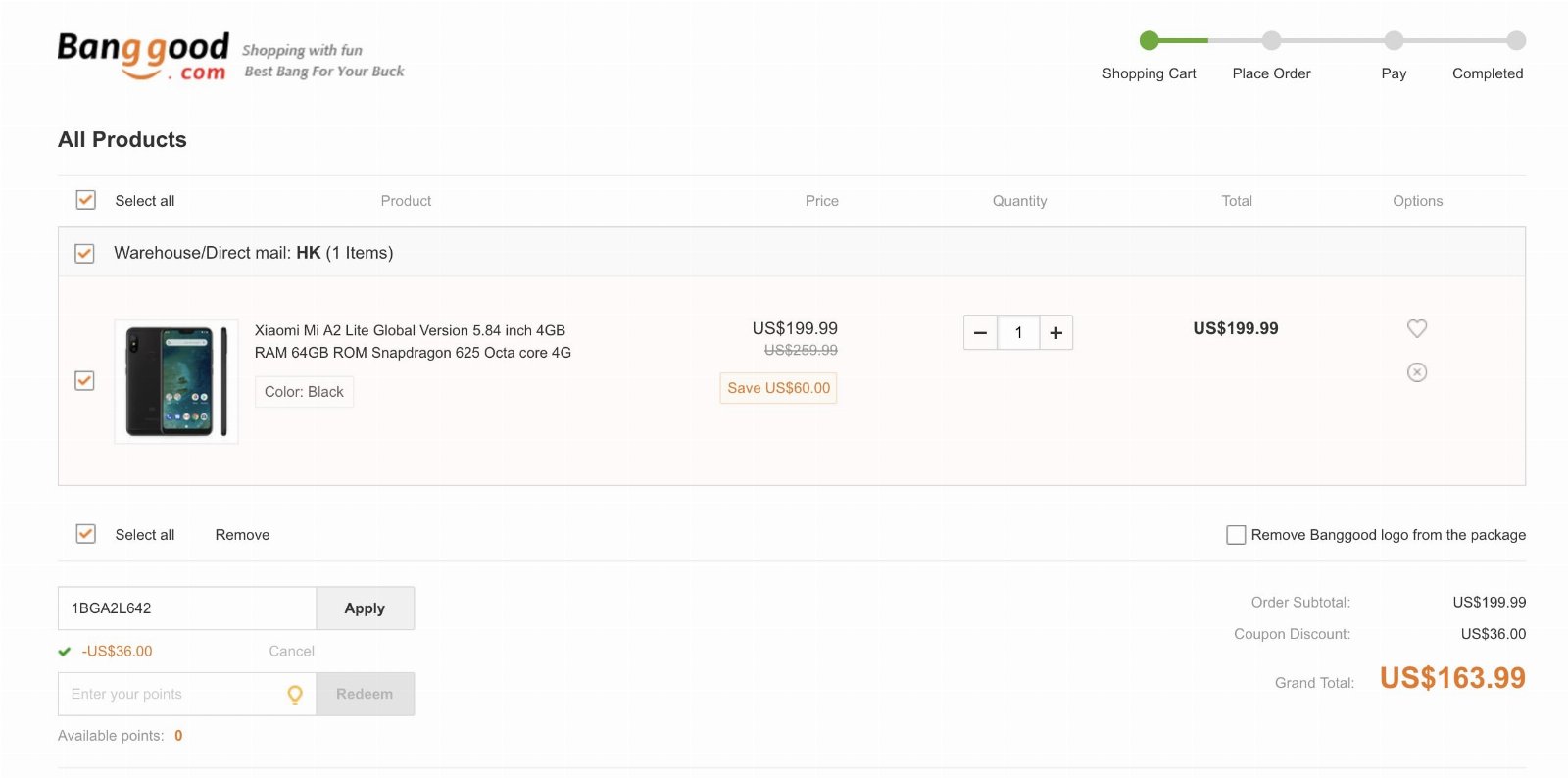Click the coupon code field 1BGA2L642
The height and width of the screenshot is (778, 1568).
pos(187,608)
